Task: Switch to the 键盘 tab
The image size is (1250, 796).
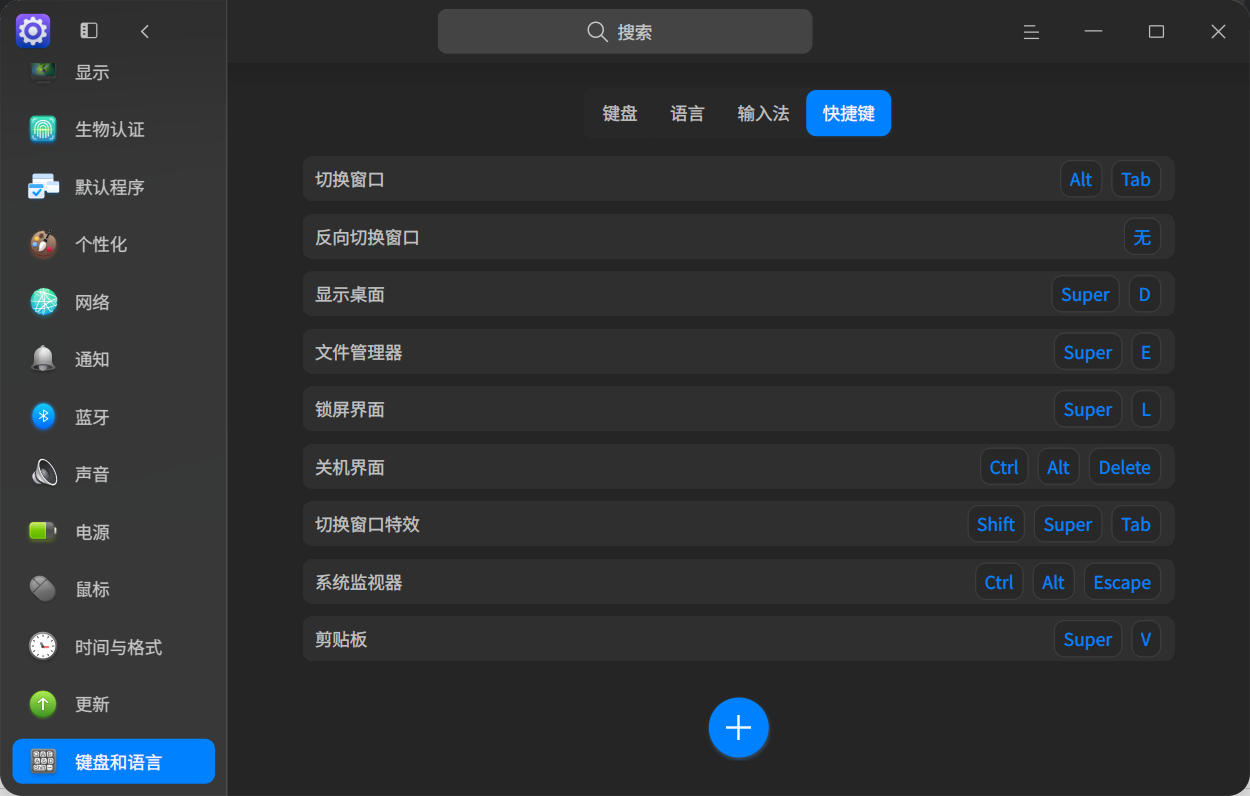Action: point(620,114)
